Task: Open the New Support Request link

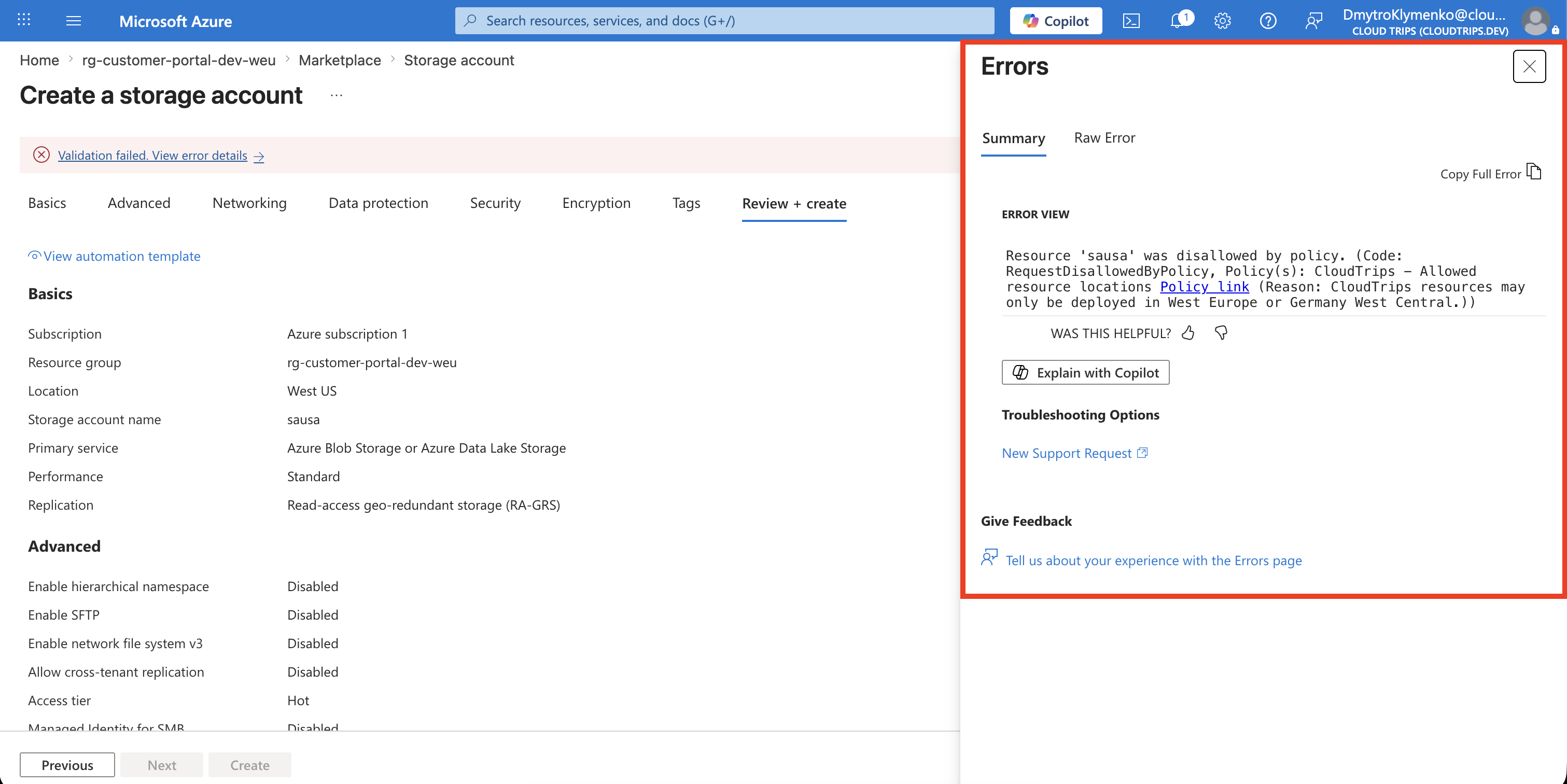Action: [x=1074, y=453]
